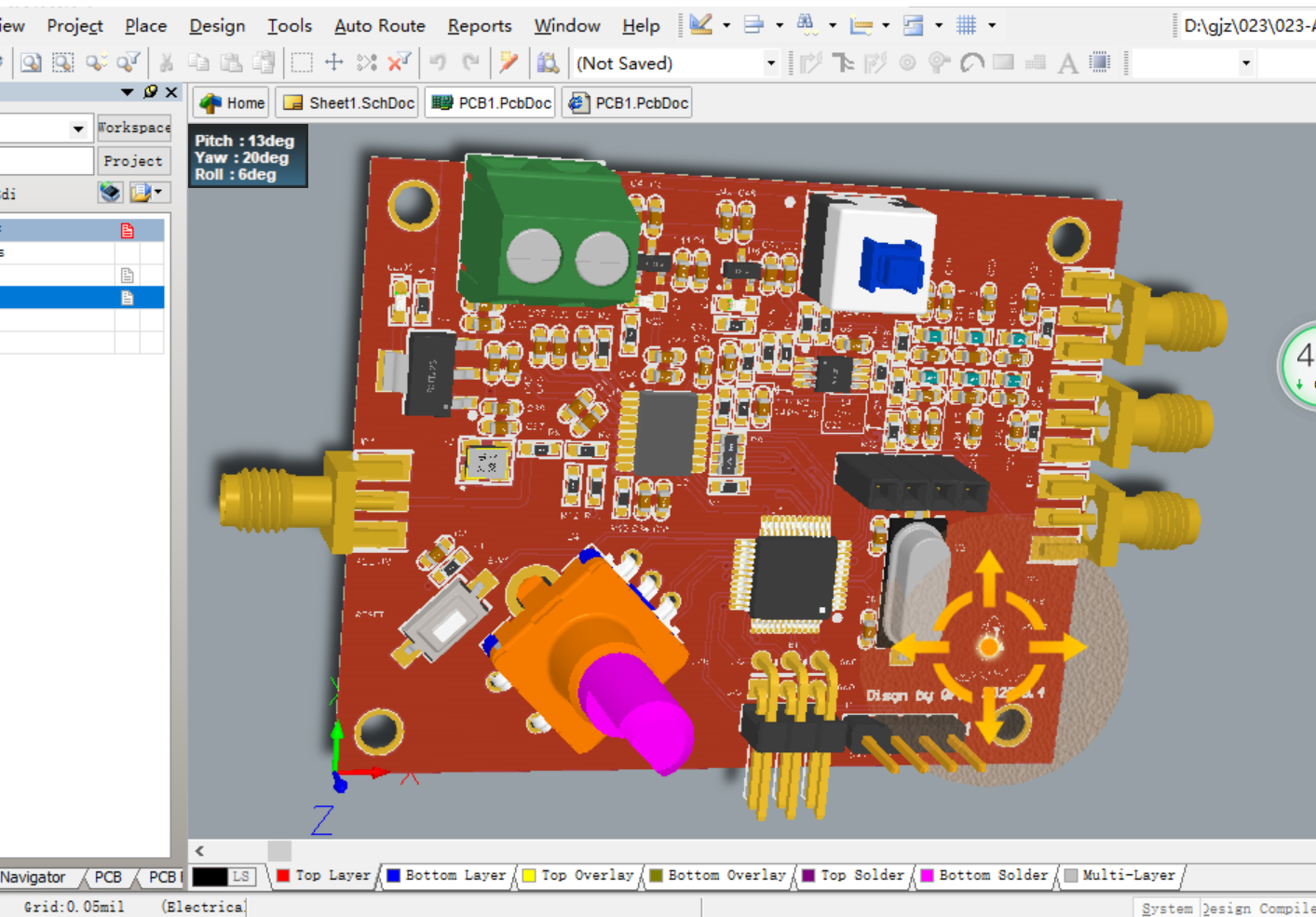
Task: Open the Project menu
Action: click(x=75, y=26)
